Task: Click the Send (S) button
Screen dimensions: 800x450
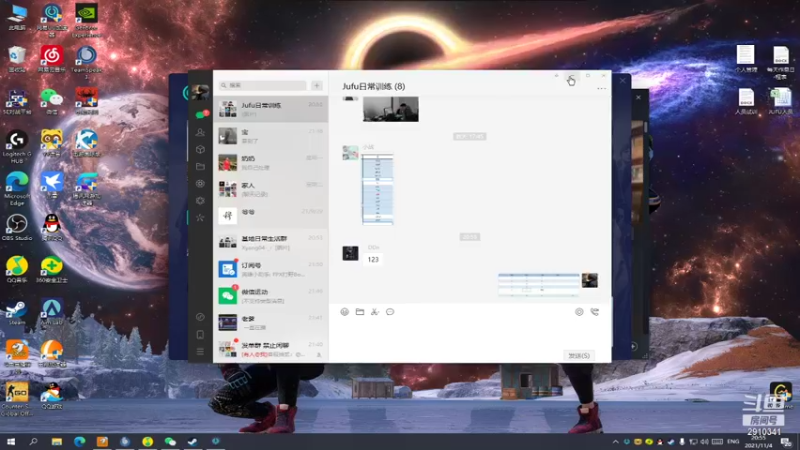Action: pos(579,355)
